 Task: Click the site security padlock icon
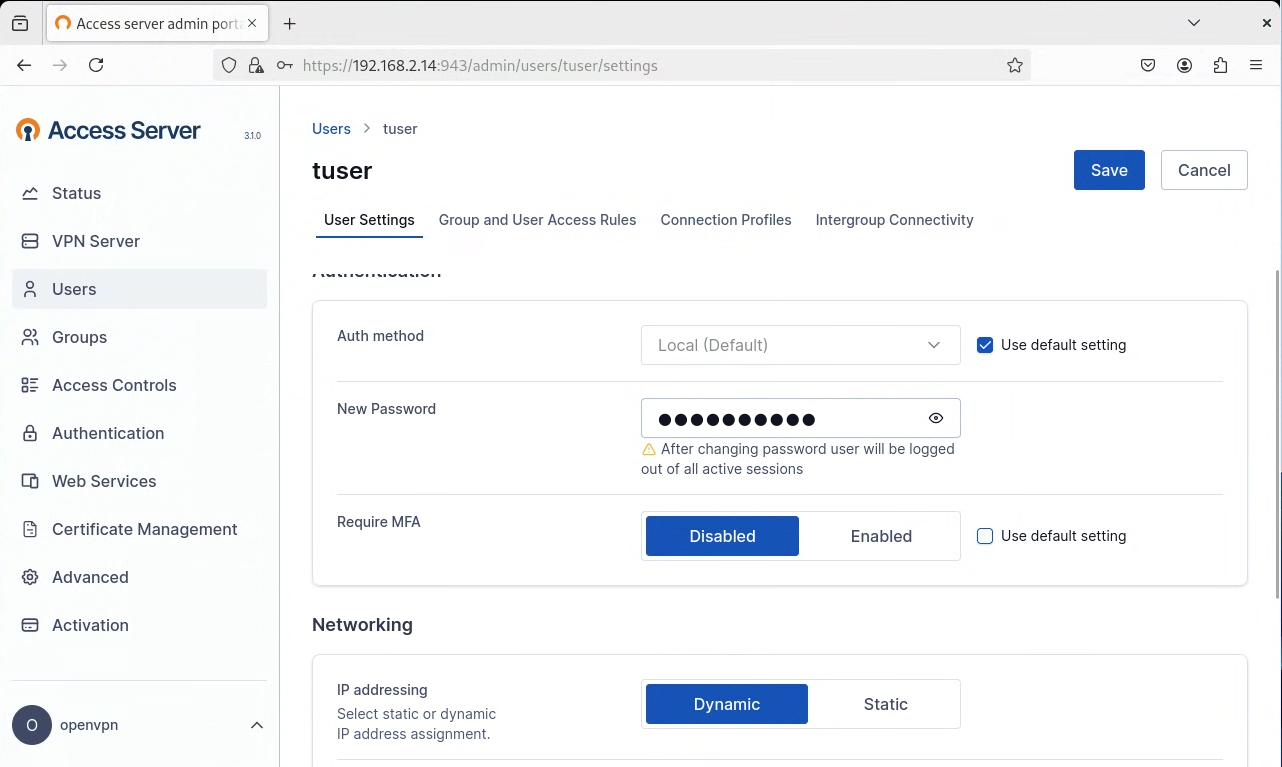pyautogui.click(x=256, y=65)
